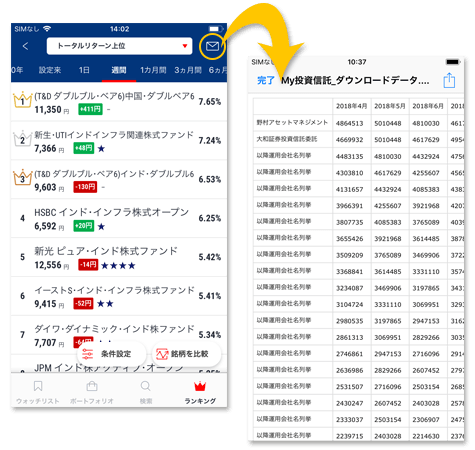Select the 2018年4月 column header
This screenshot has width=475, height=450.
point(352,106)
